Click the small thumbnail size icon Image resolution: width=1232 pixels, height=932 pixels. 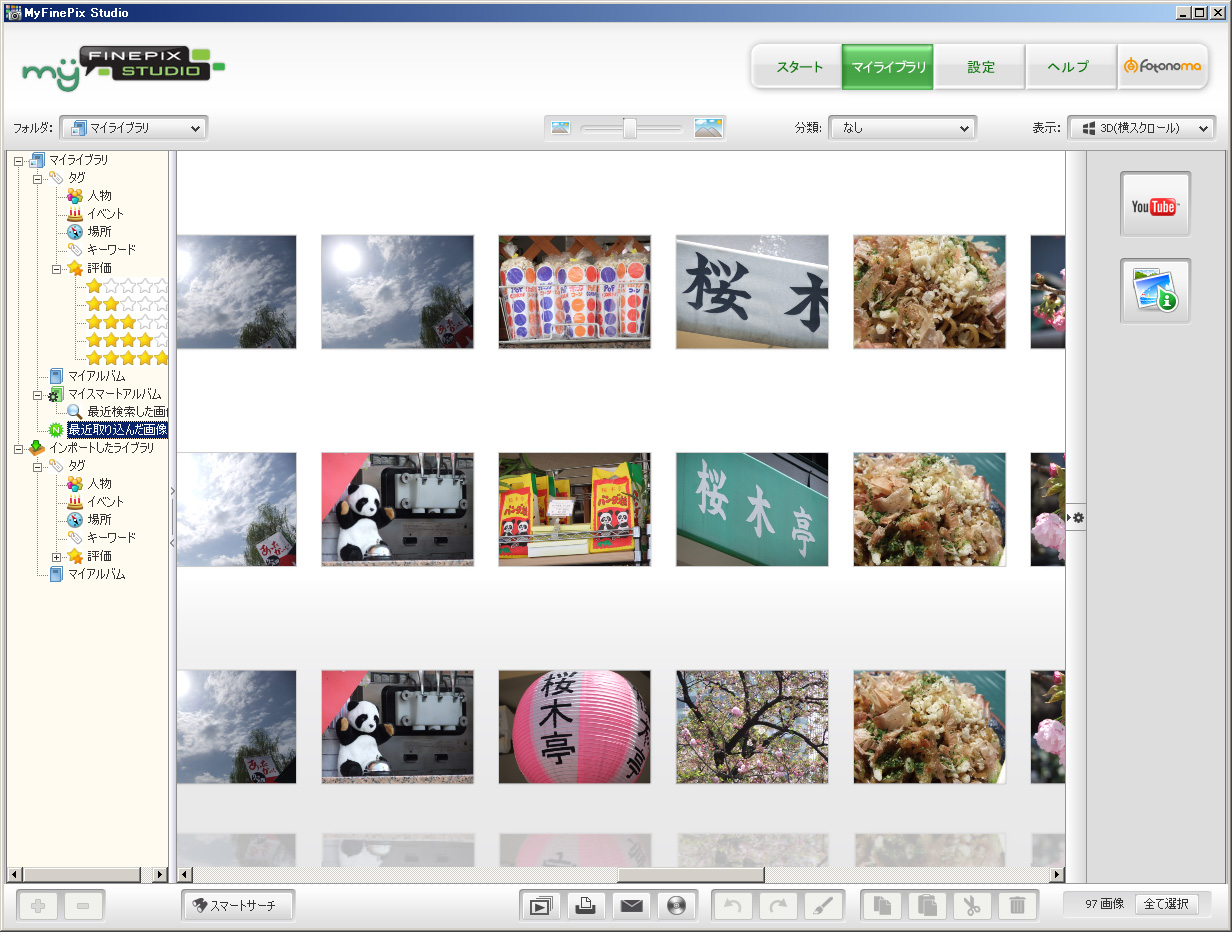(x=560, y=128)
